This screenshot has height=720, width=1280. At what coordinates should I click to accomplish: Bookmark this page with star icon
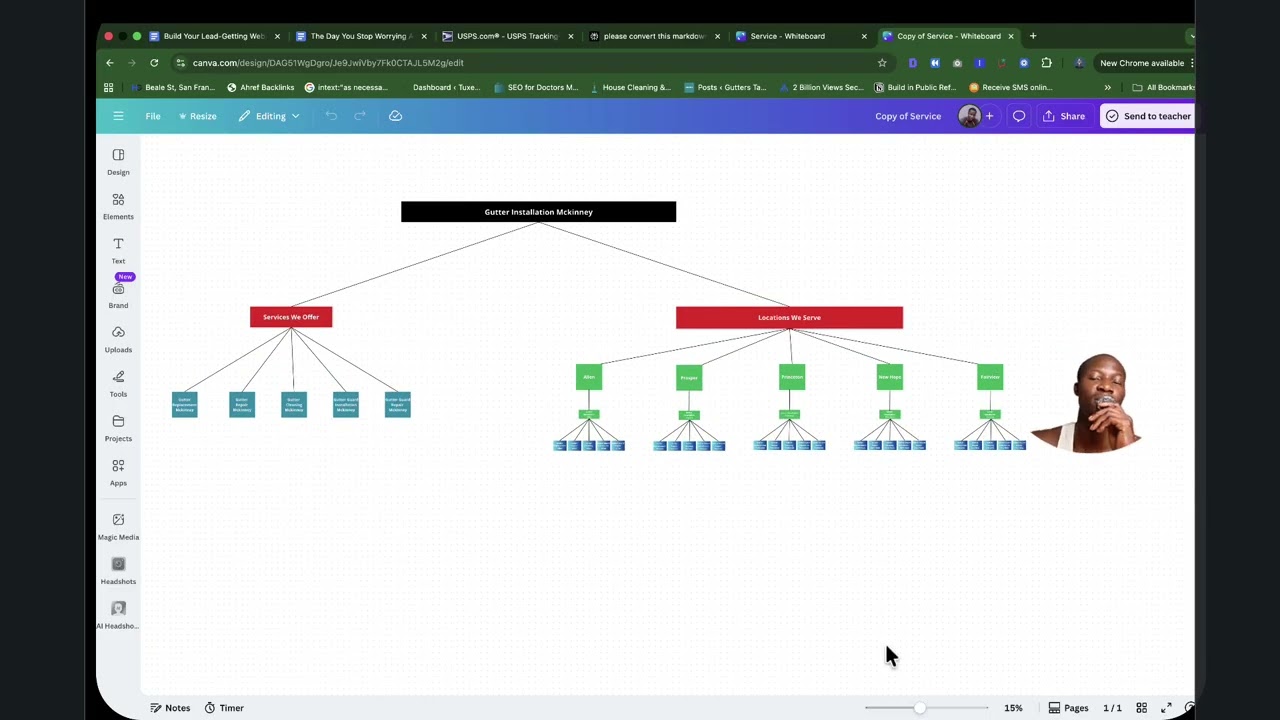click(x=882, y=63)
